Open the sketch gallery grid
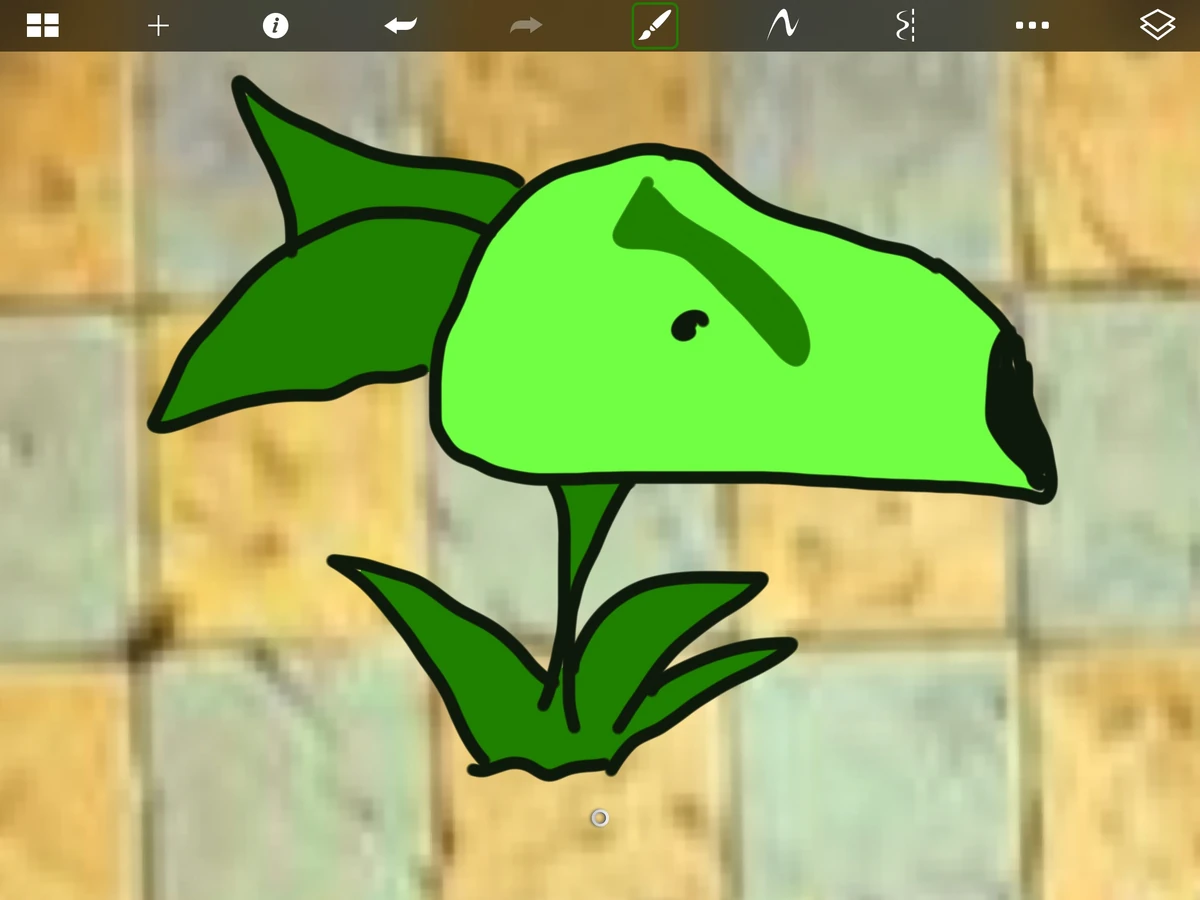This screenshot has width=1200, height=900. 42,25
